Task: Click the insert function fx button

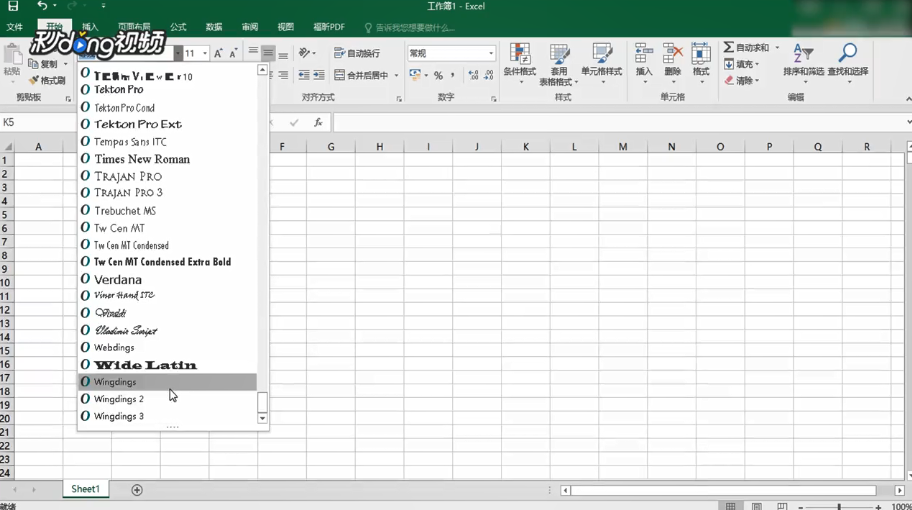Action: (318, 122)
